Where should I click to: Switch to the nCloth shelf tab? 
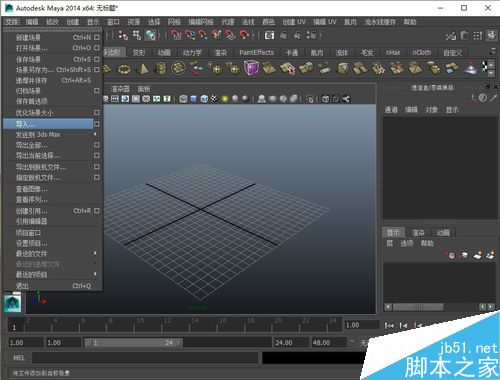click(422, 52)
